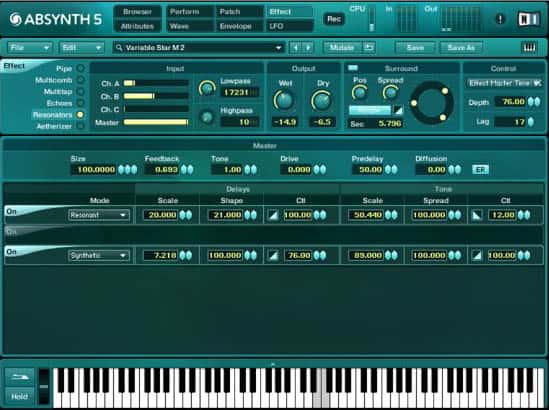
Task: Click the Size value stepper arrows
Action: pyautogui.click(x=127, y=170)
